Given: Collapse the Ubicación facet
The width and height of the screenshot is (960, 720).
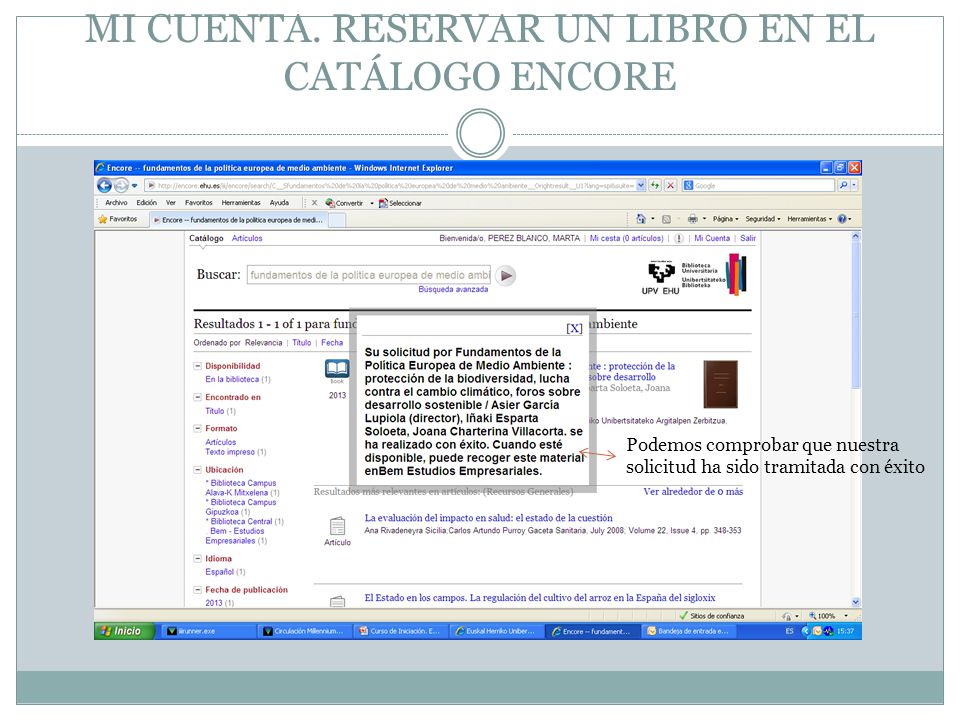Looking at the screenshot, I should tap(198, 470).
